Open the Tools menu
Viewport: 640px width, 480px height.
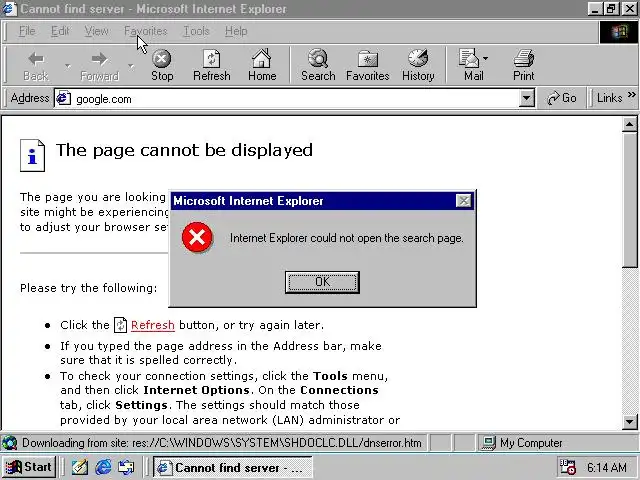(196, 31)
